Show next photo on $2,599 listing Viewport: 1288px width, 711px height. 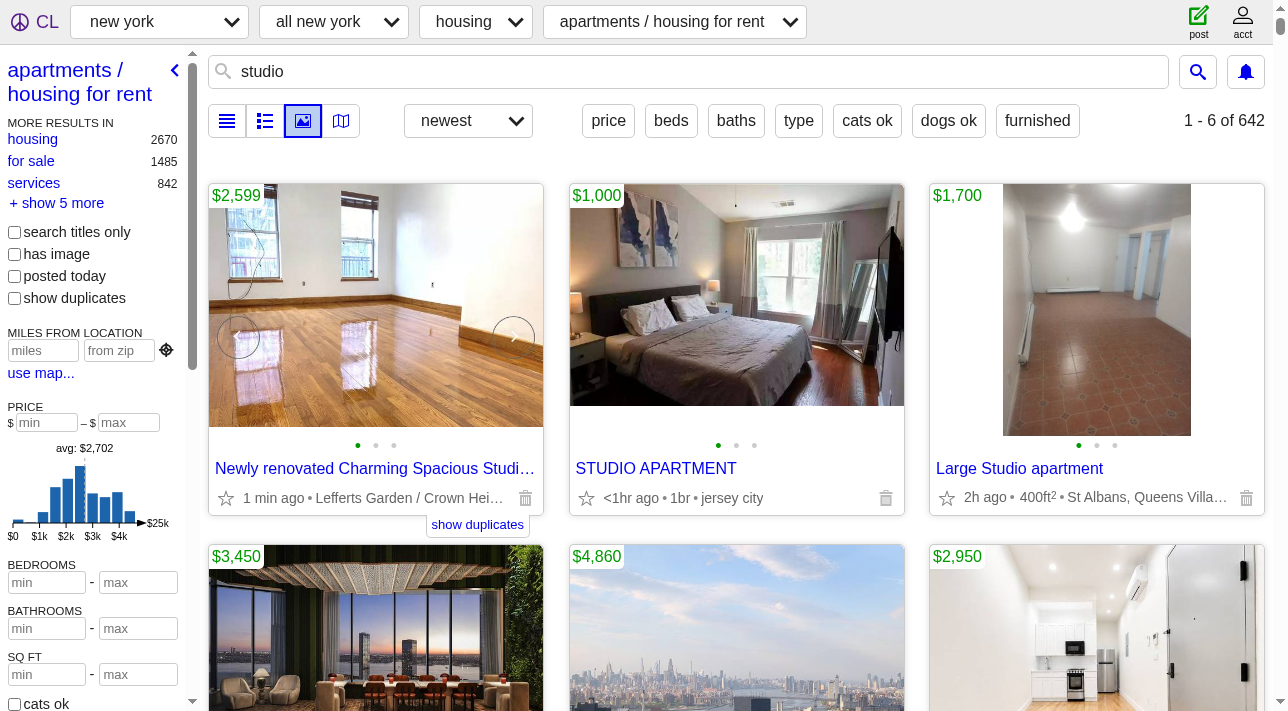(514, 337)
